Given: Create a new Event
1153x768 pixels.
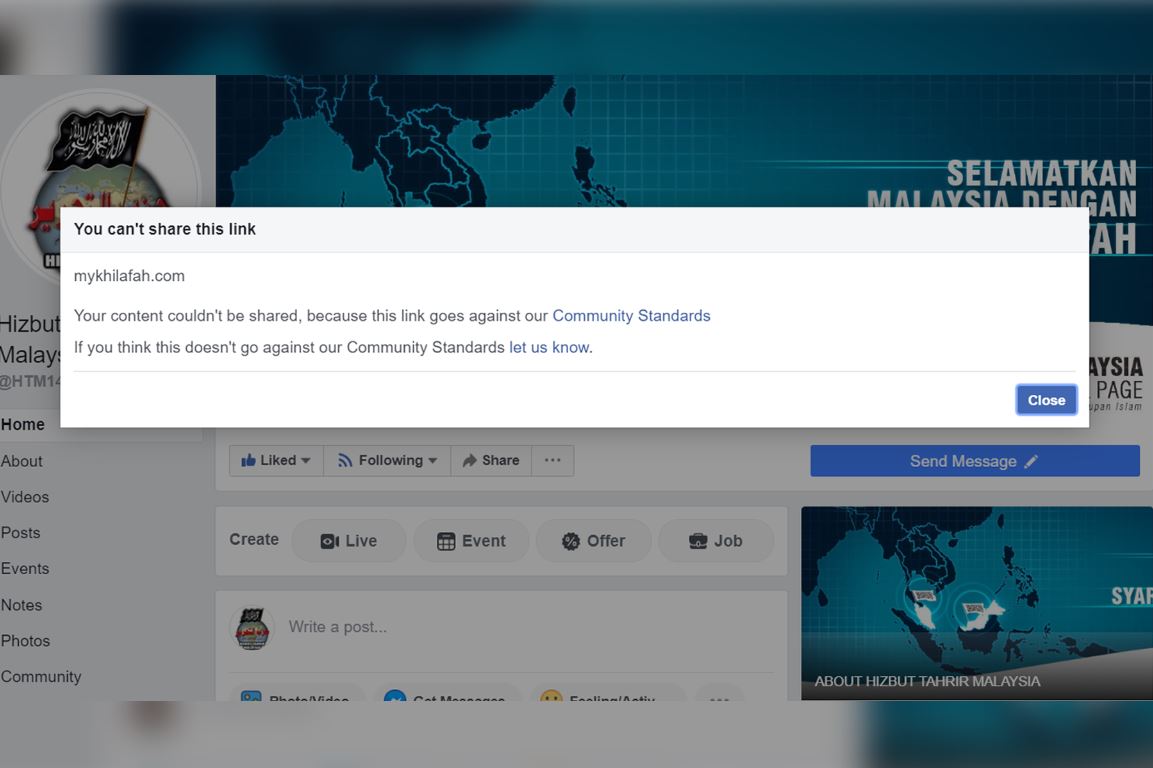Looking at the screenshot, I should tap(471, 541).
